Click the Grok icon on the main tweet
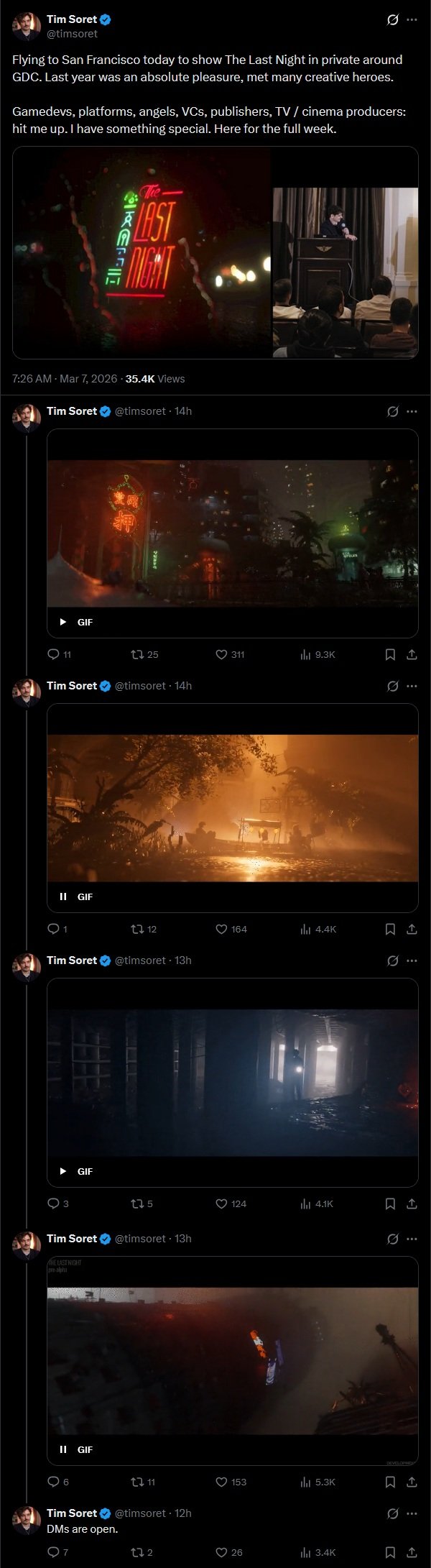Image resolution: width=431 pixels, height=1568 pixels. [392, 20]
